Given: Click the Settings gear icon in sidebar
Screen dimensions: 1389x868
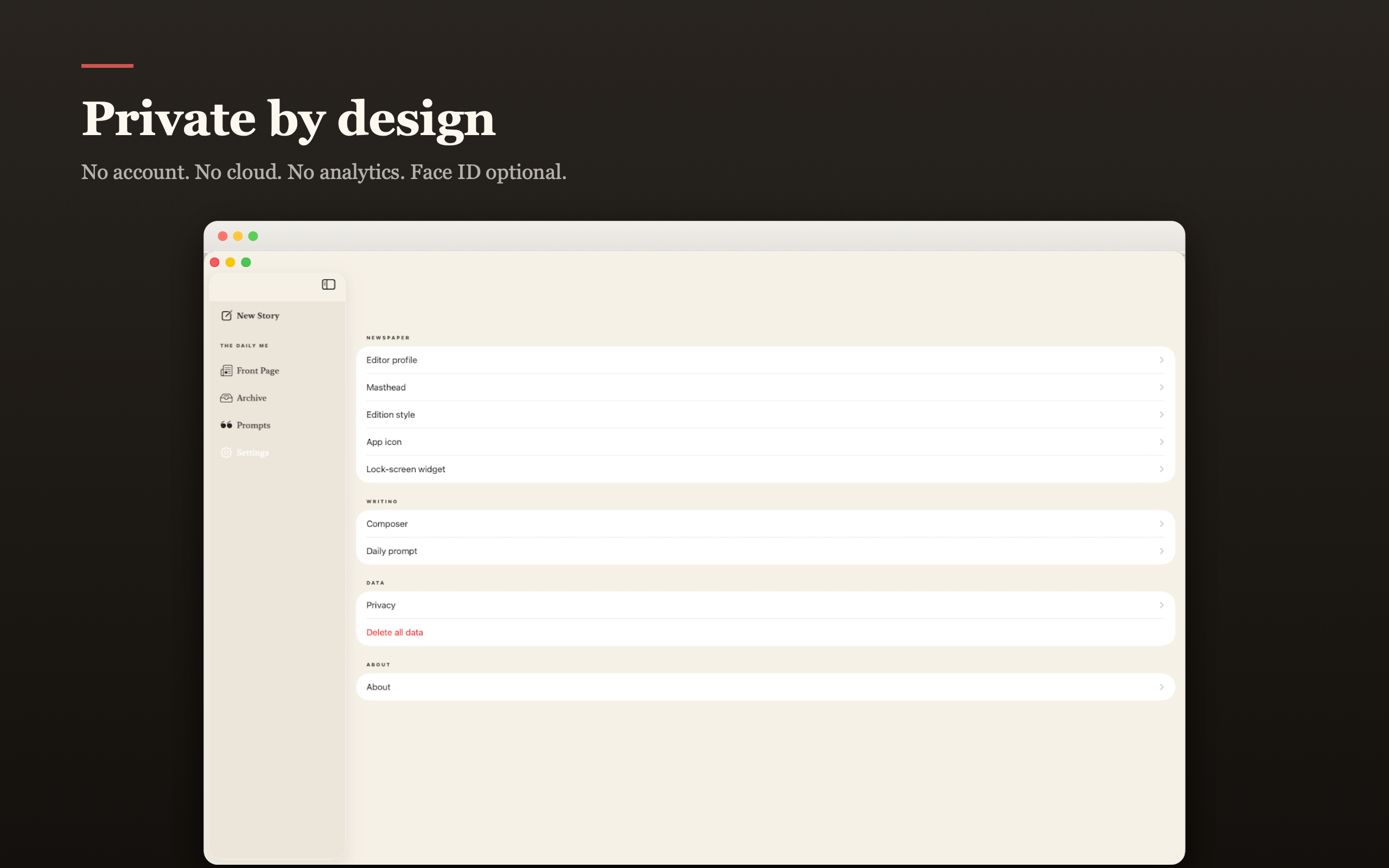Looking at the screenshot, I should coord(226,452).
